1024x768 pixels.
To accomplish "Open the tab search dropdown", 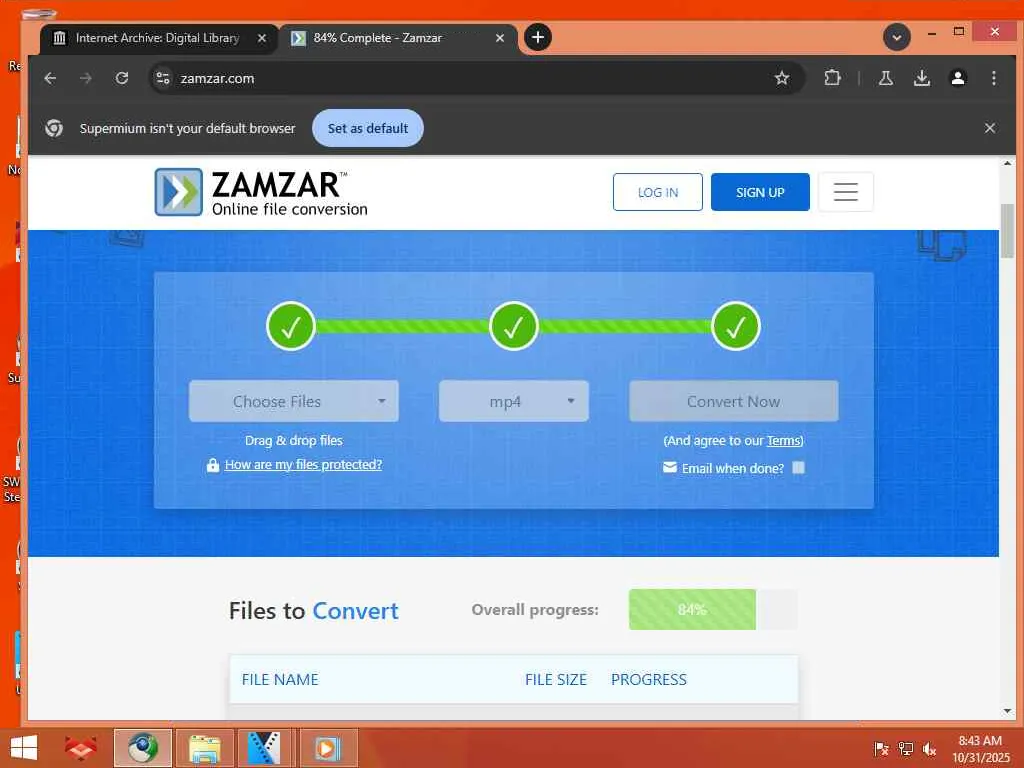I will [x=897, y=37].
